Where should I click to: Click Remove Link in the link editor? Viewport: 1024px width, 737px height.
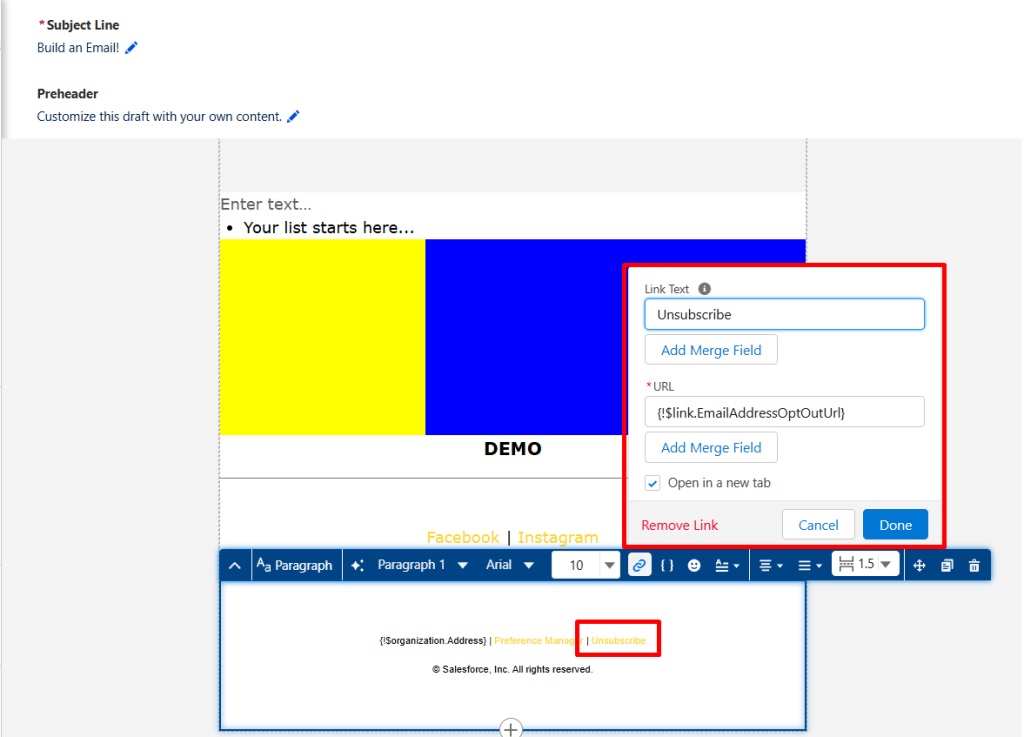click(679, 524)
